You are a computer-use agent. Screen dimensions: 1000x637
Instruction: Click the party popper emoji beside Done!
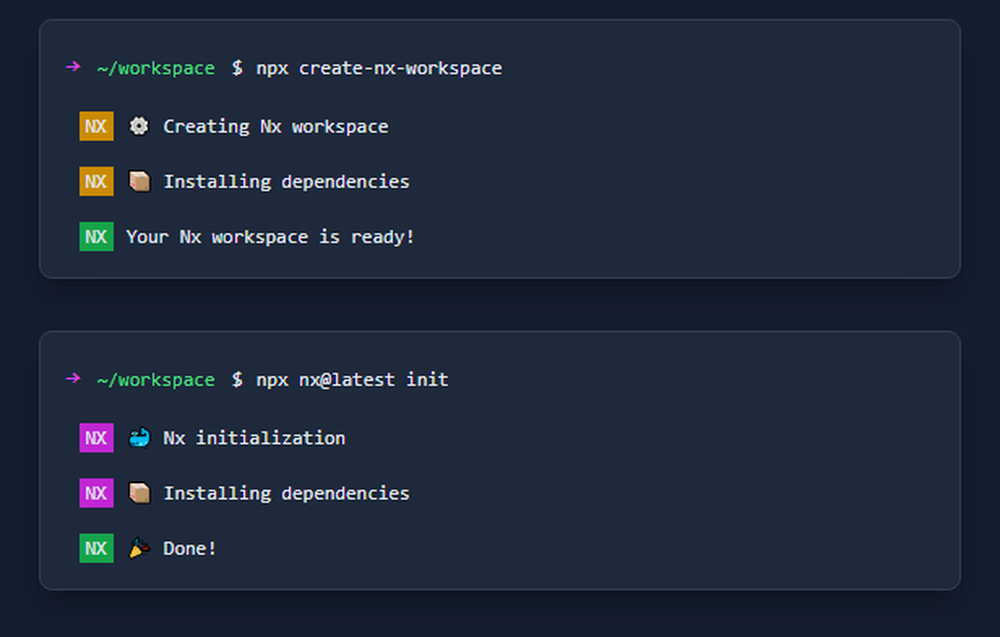tap(139, 548)
